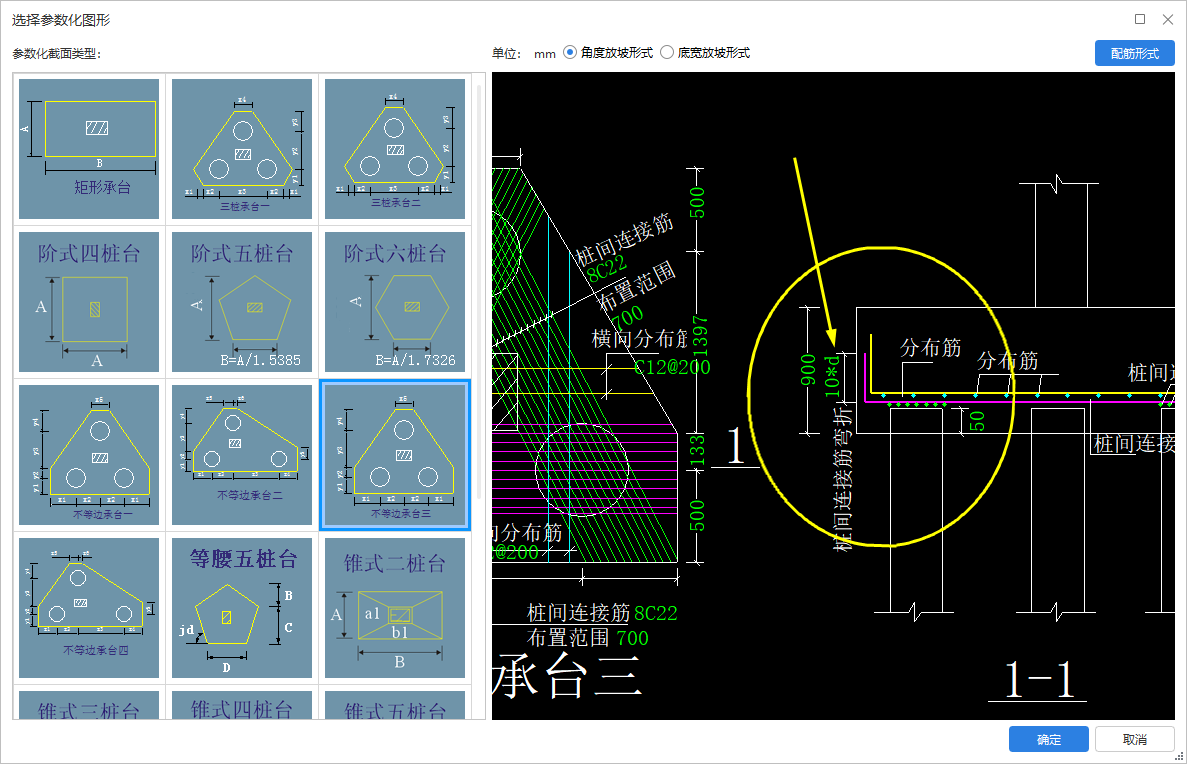Choose the 锥式二桩台 section thumbnail
The image size is (1187, 764).
394,607
